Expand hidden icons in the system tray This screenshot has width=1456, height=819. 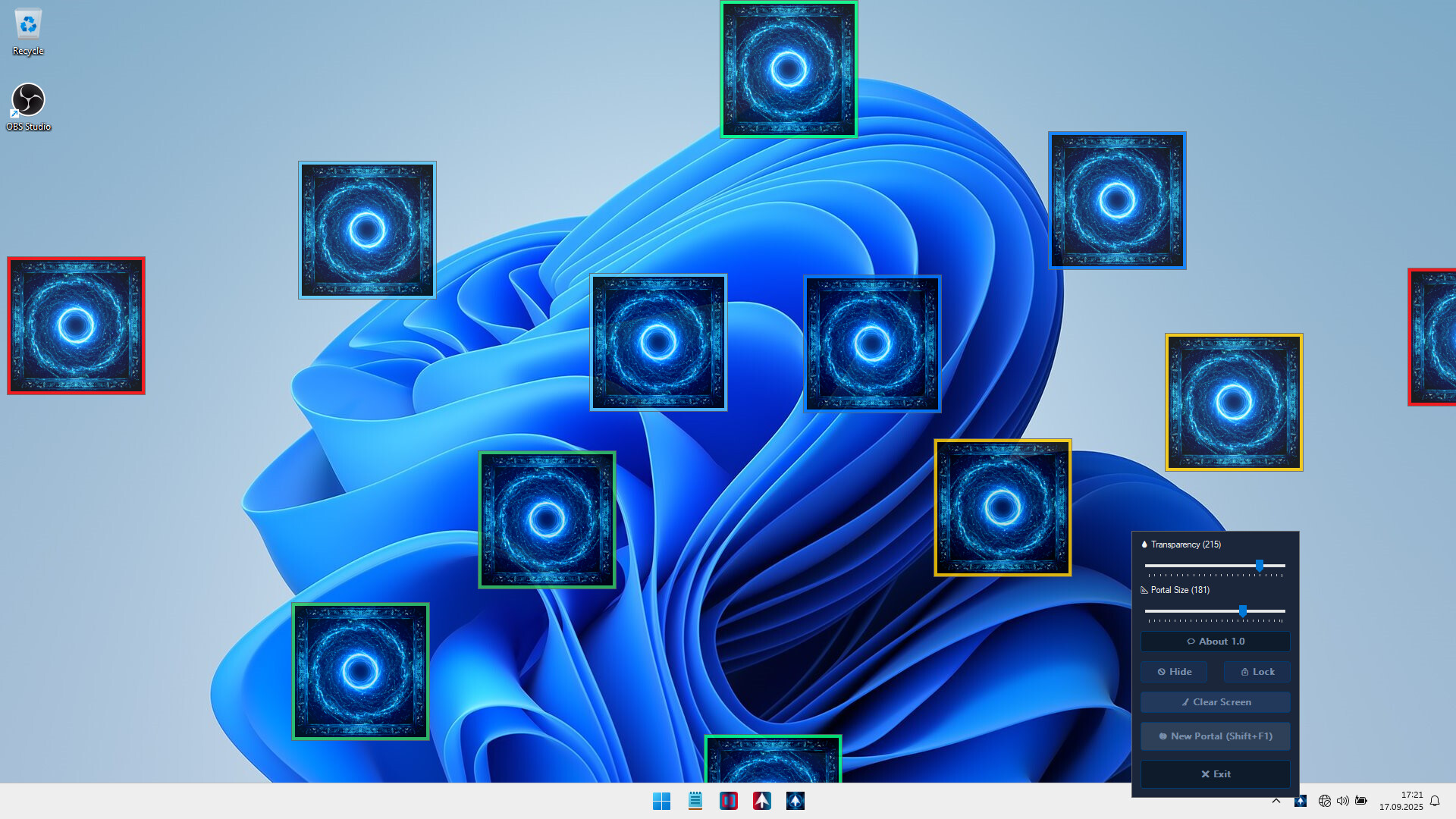1277,801
